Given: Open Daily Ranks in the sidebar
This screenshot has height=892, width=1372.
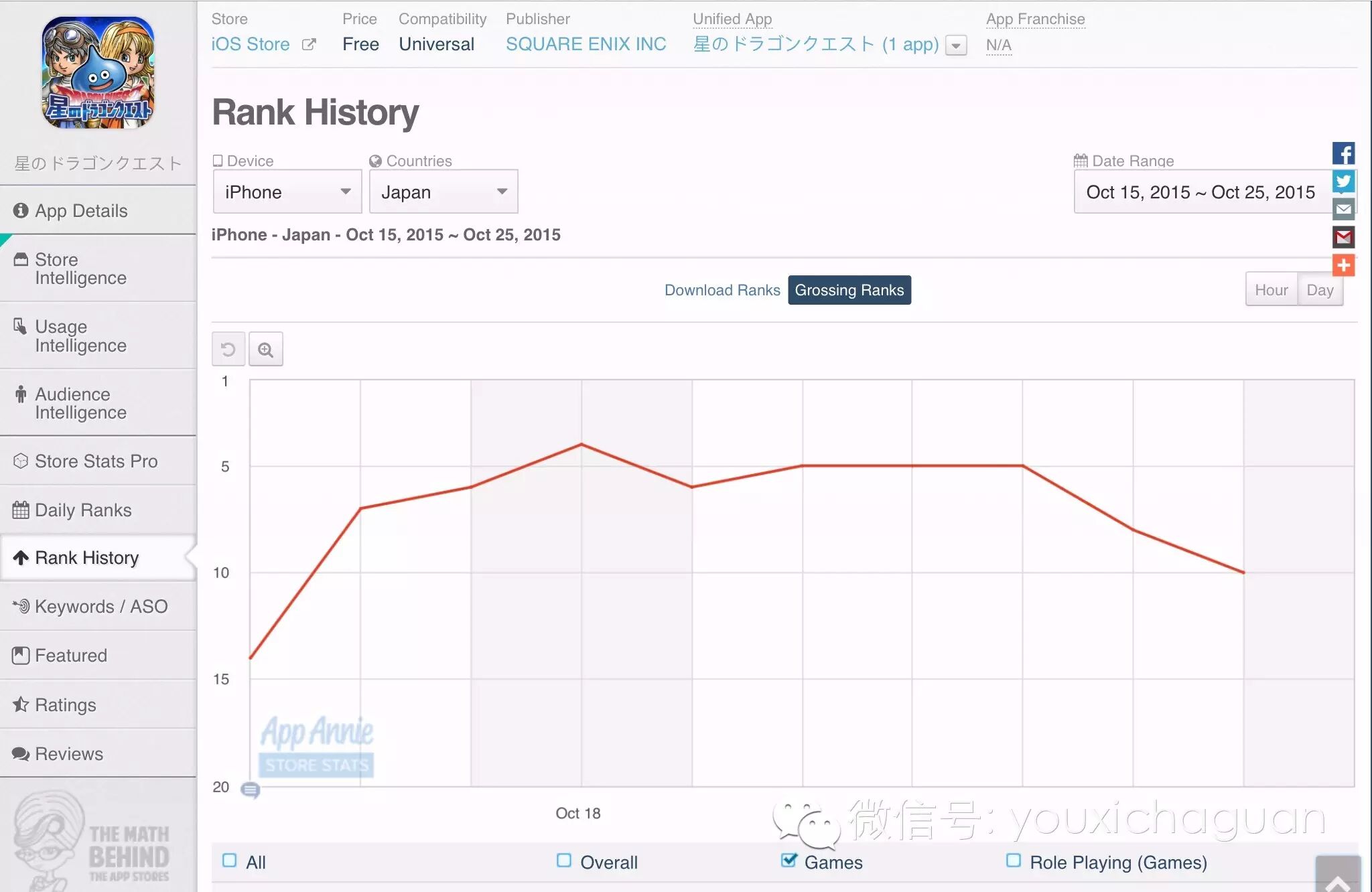Looking at the screenshot, I should (83, 510).
